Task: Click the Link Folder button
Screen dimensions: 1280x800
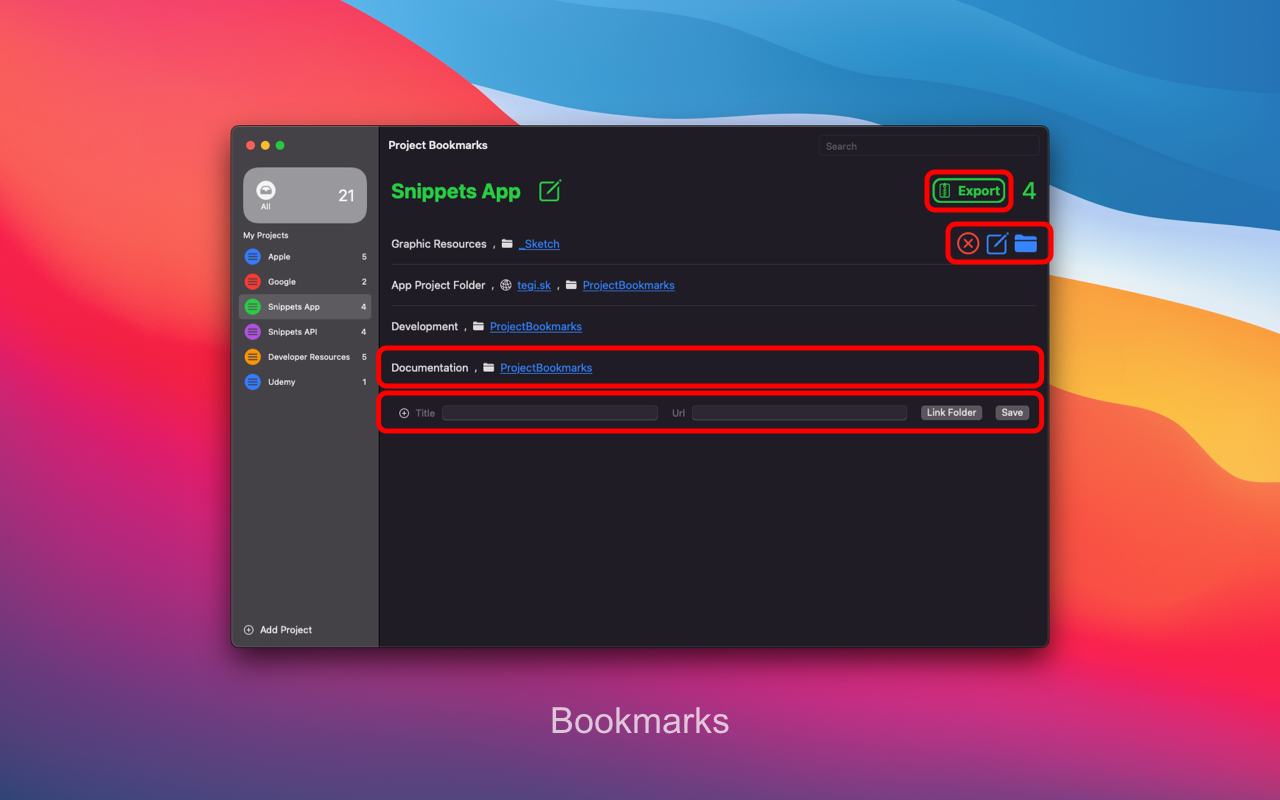Action: point(951,413)
